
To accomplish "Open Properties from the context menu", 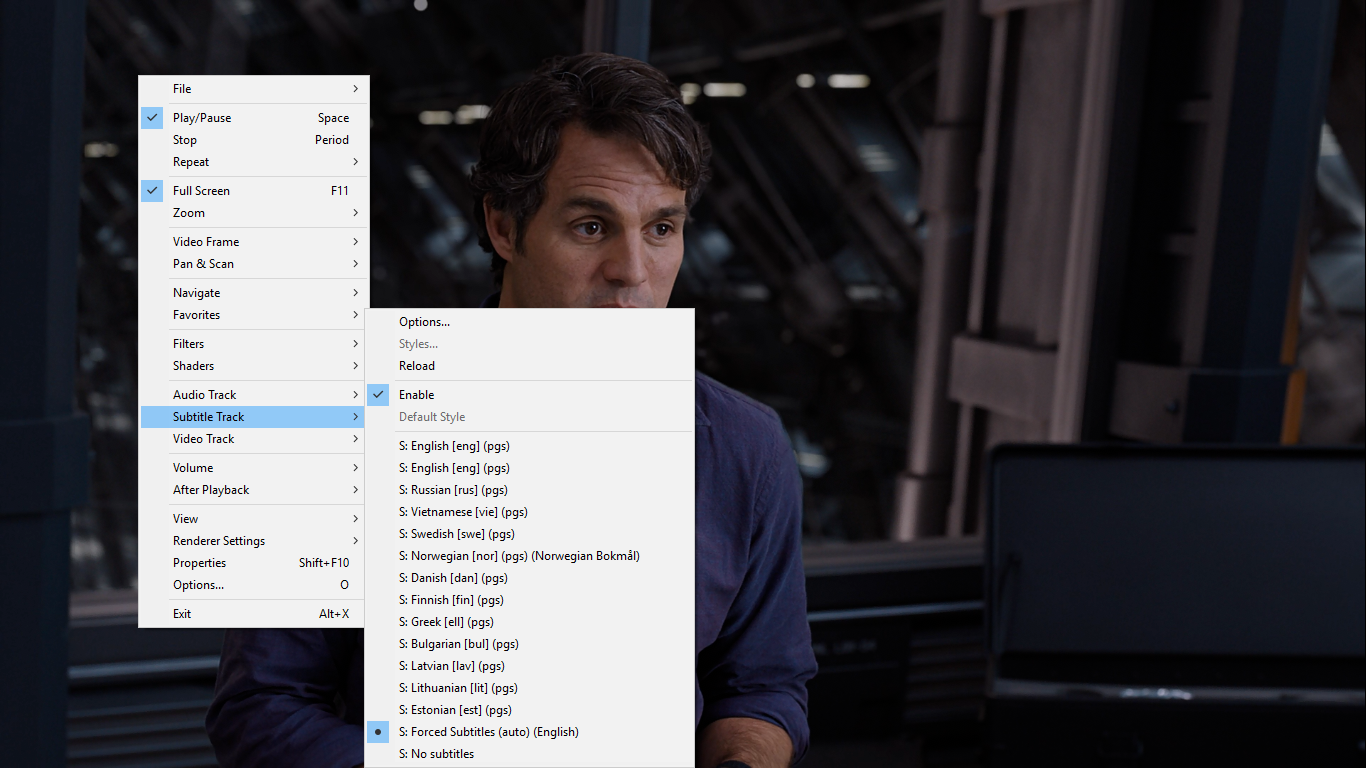I will pyautogui.click(x=253, y=563).
